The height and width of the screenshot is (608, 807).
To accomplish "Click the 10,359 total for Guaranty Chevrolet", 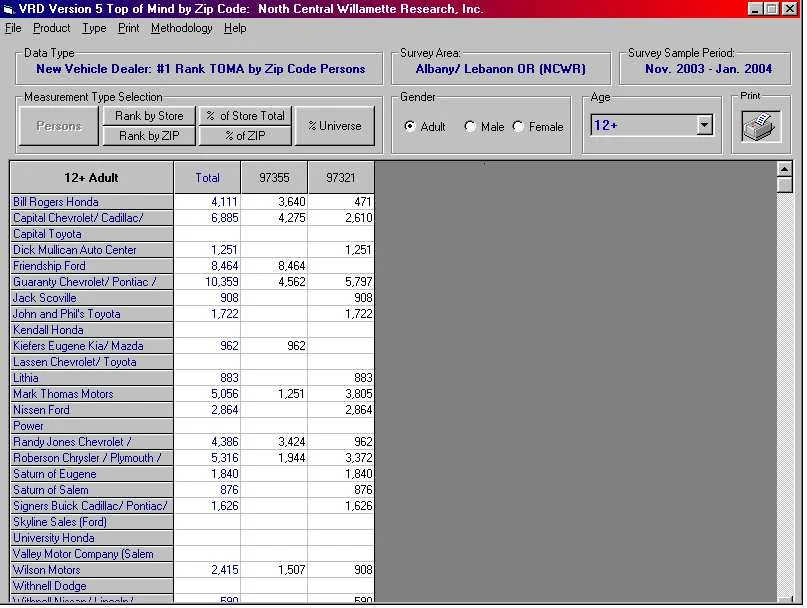I will [x=207, y=282].
